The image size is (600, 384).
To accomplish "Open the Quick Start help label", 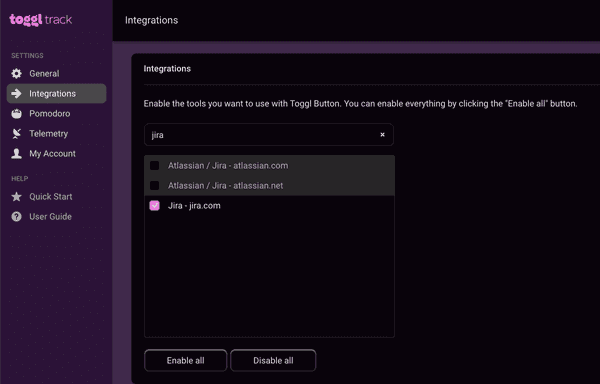I will pos(51,197).
